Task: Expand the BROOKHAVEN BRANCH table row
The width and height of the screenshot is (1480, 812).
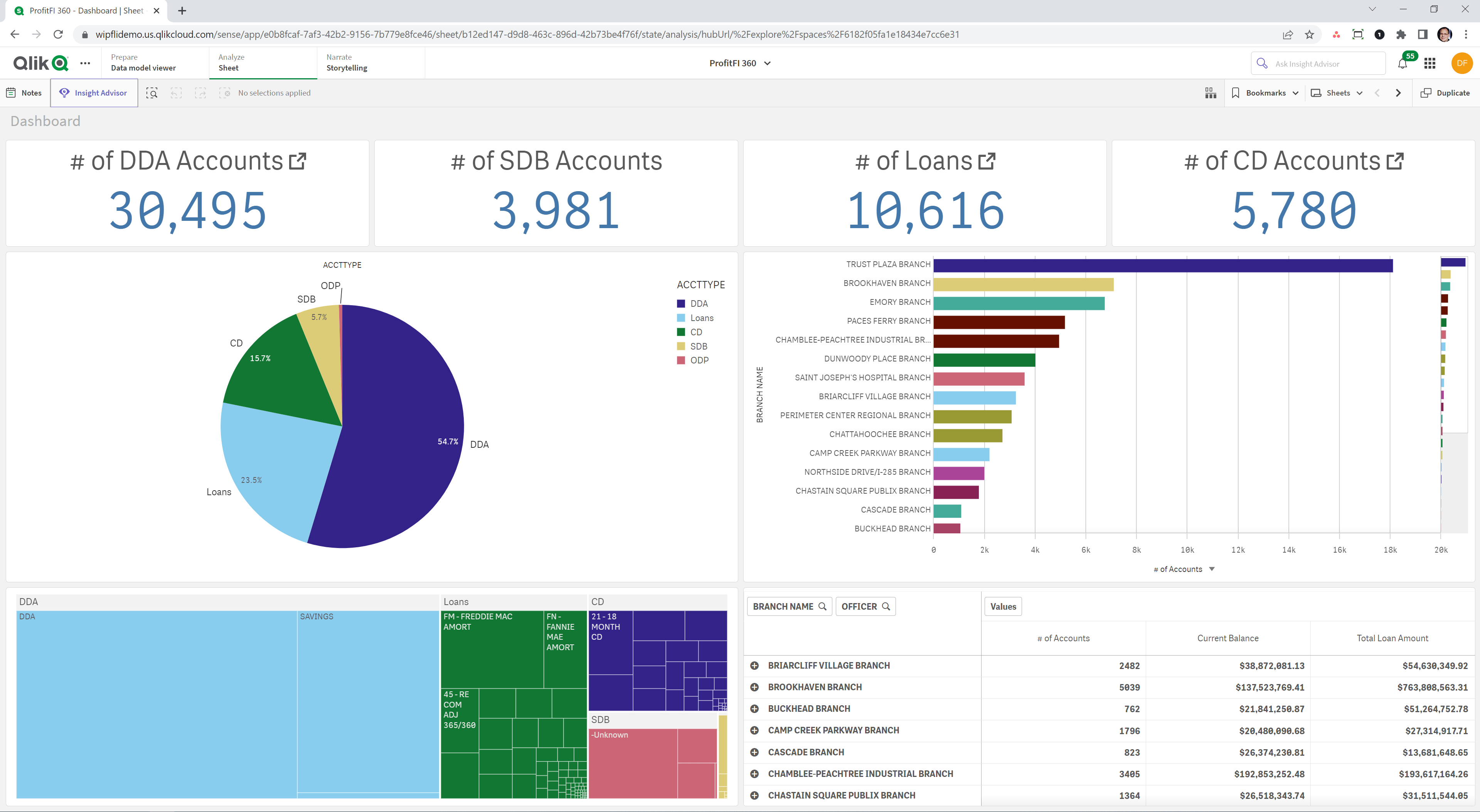Action: tap(754, 687)
